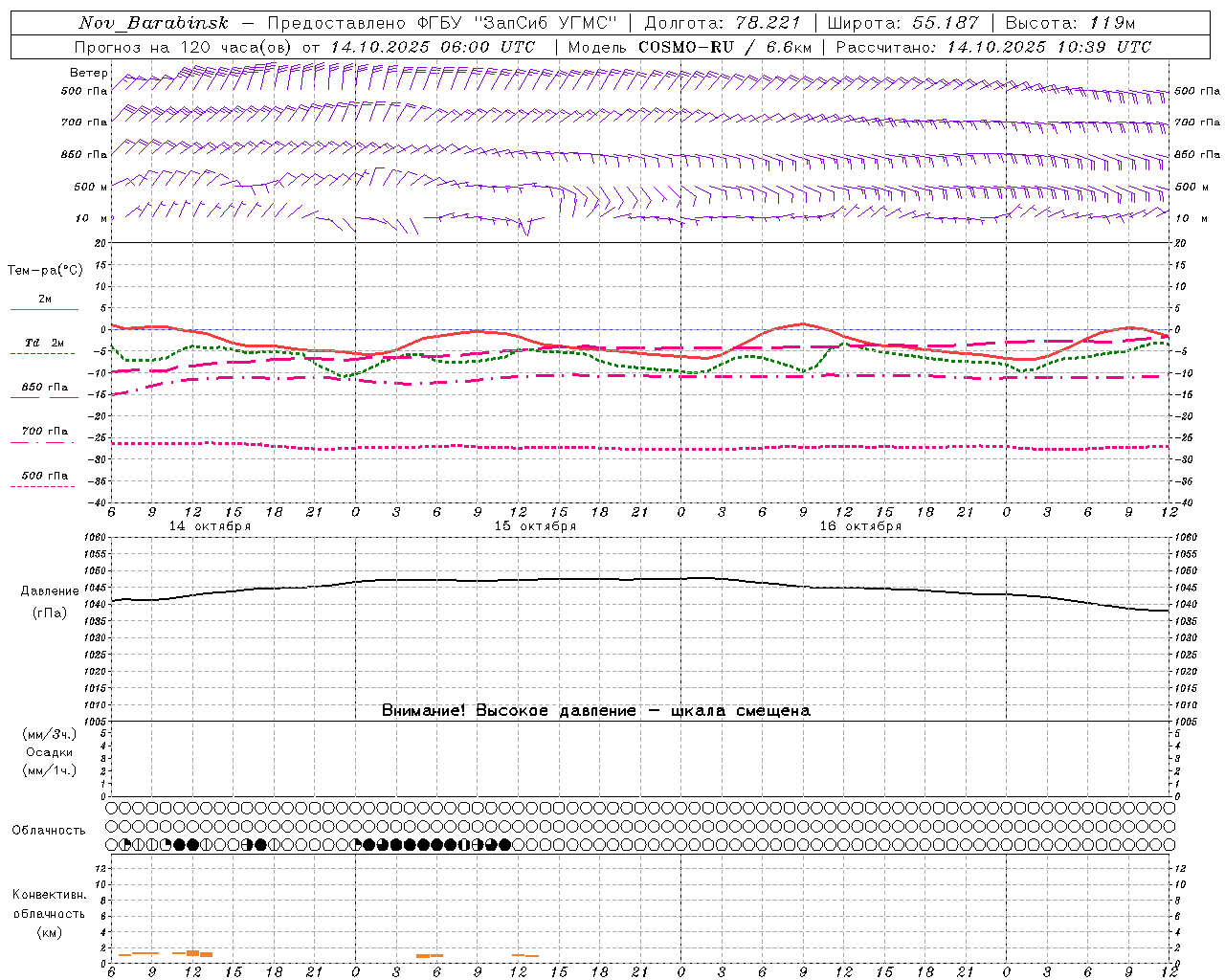The height and width of the screenshot is (980, 1225).
Task: Click the Ветер wind panel label
Action: coord(88,73)
